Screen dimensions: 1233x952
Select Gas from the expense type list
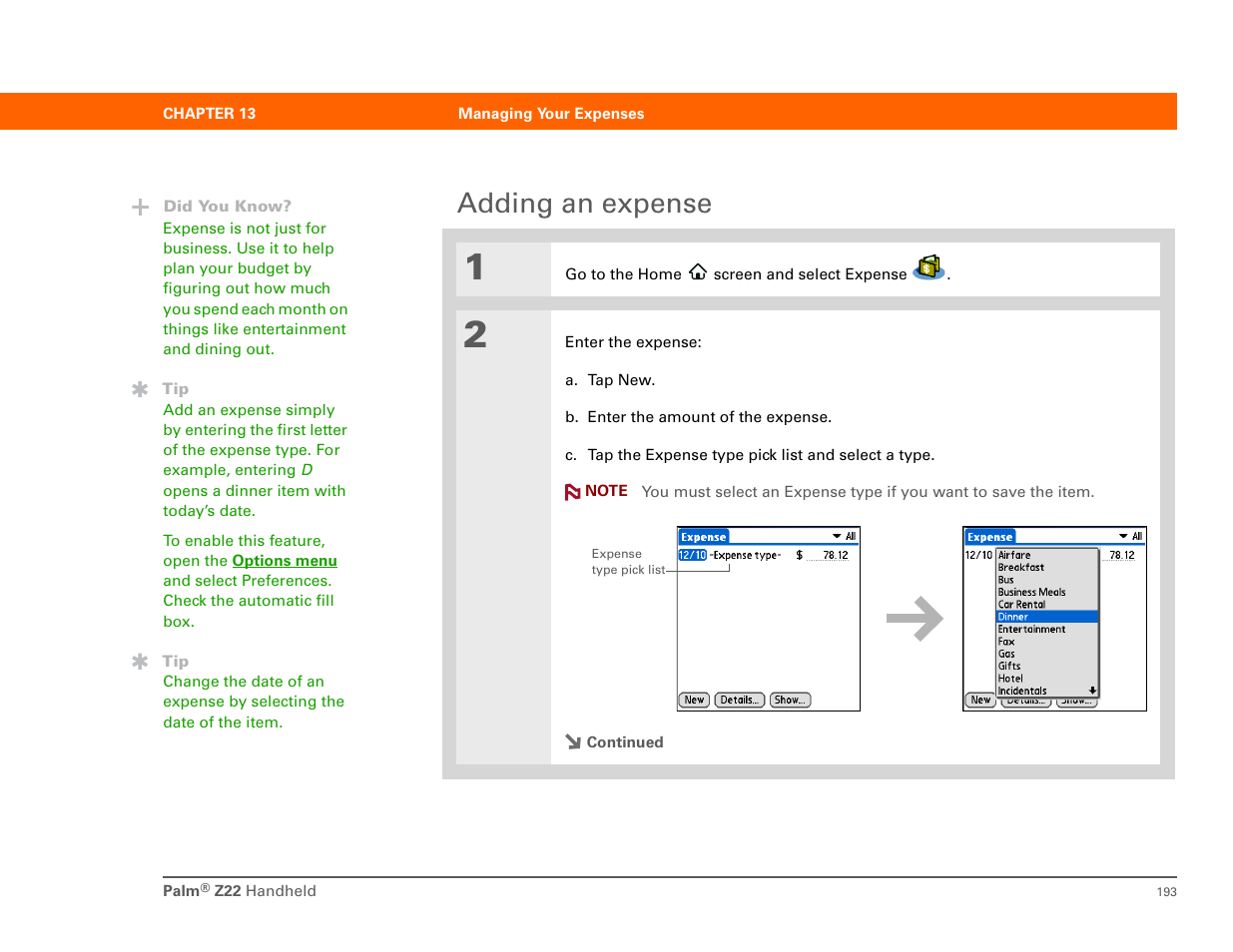tap(1047, 654)
